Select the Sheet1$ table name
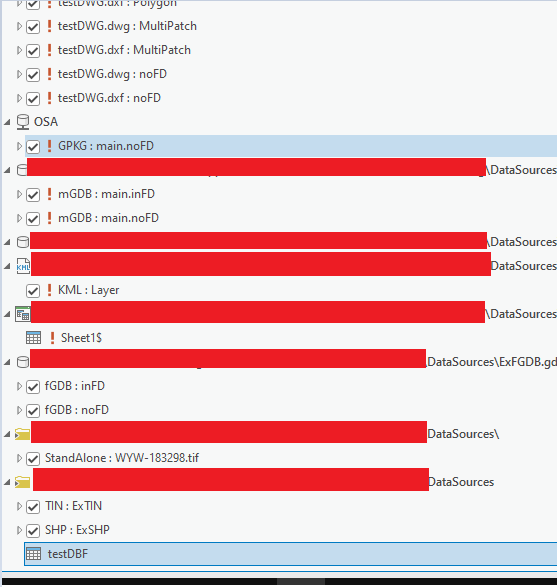The image size is (557, 587). click(x=81, y=338)
